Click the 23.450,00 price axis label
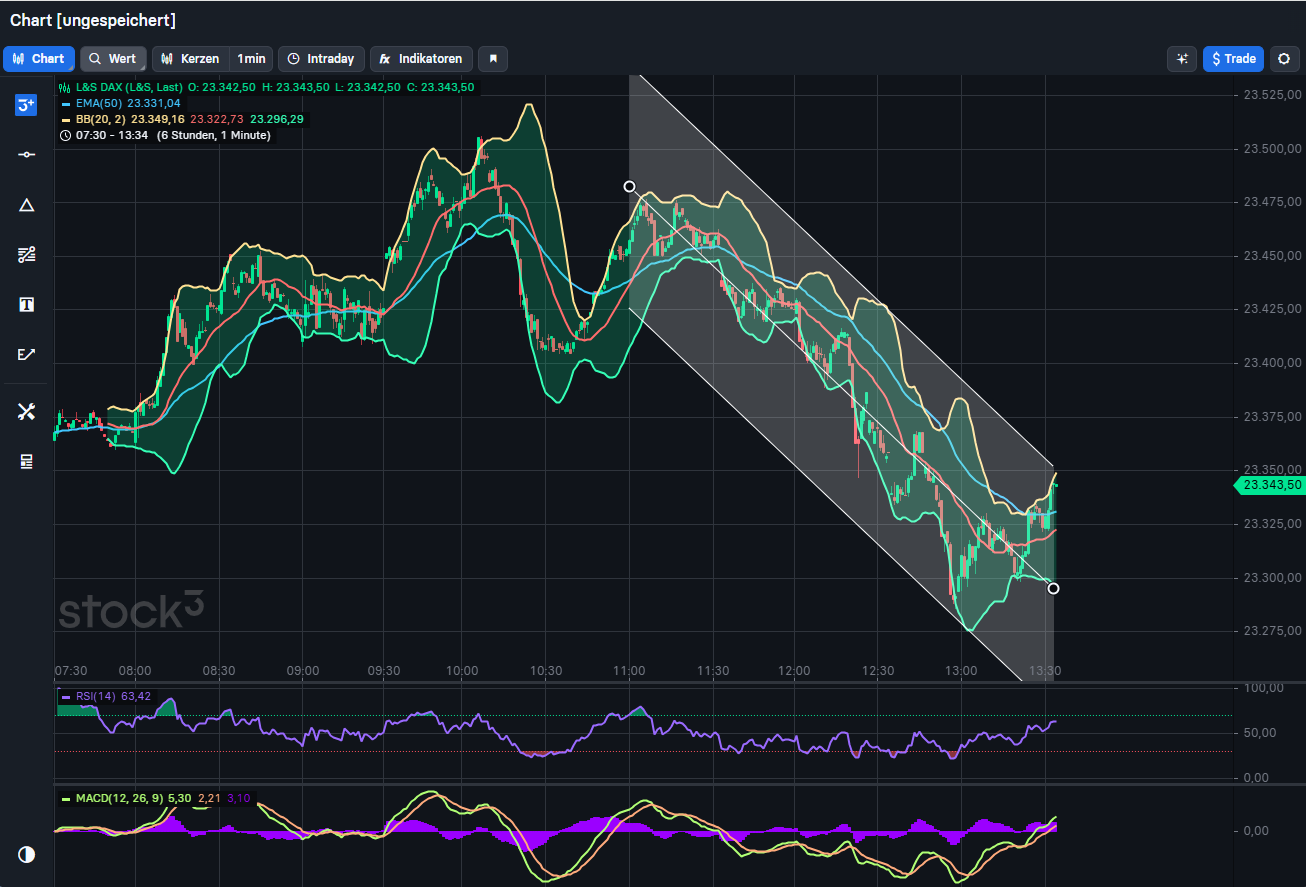The height and width of the screenshot is (887, 1306). 1272,255
